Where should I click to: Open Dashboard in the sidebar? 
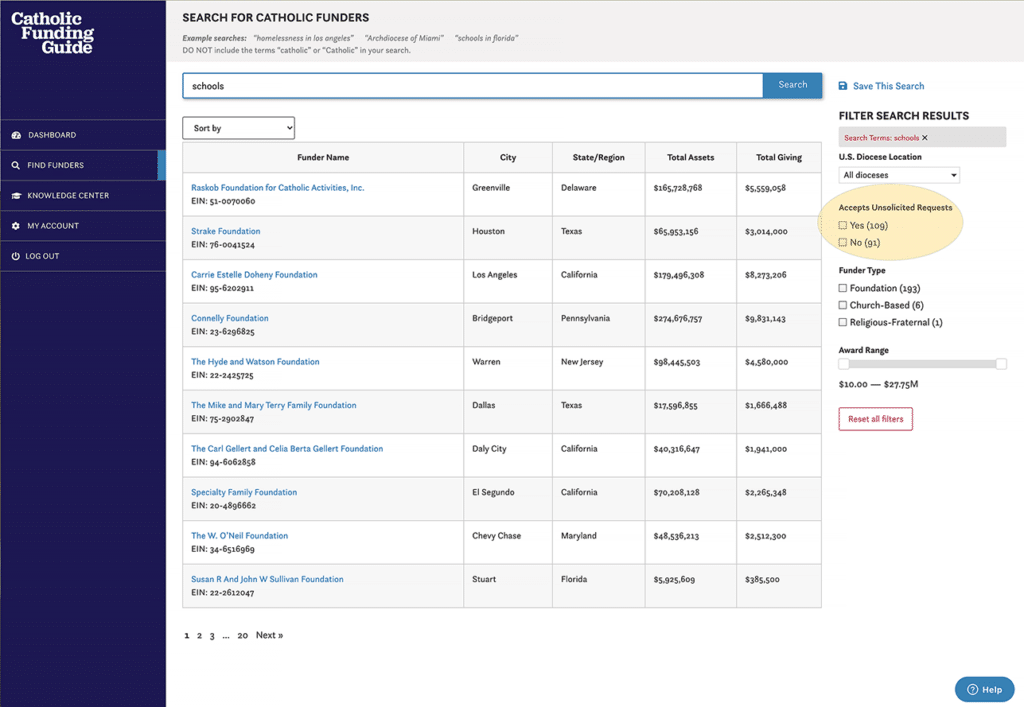coord(83,135)
